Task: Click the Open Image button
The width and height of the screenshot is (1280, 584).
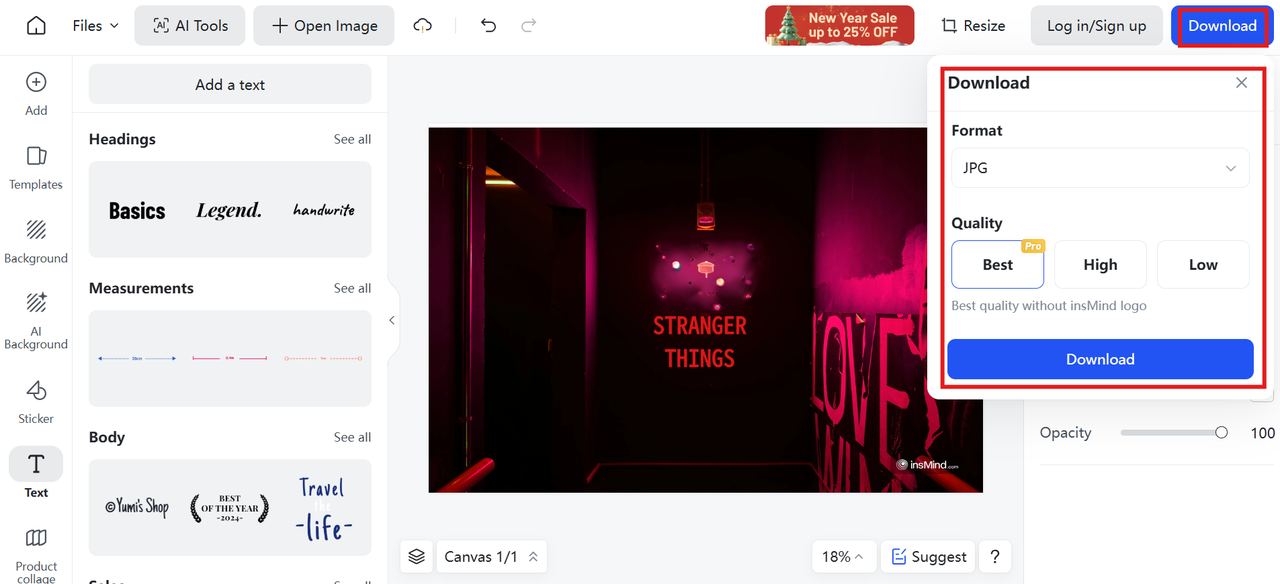Action: (x=324, y=26)
